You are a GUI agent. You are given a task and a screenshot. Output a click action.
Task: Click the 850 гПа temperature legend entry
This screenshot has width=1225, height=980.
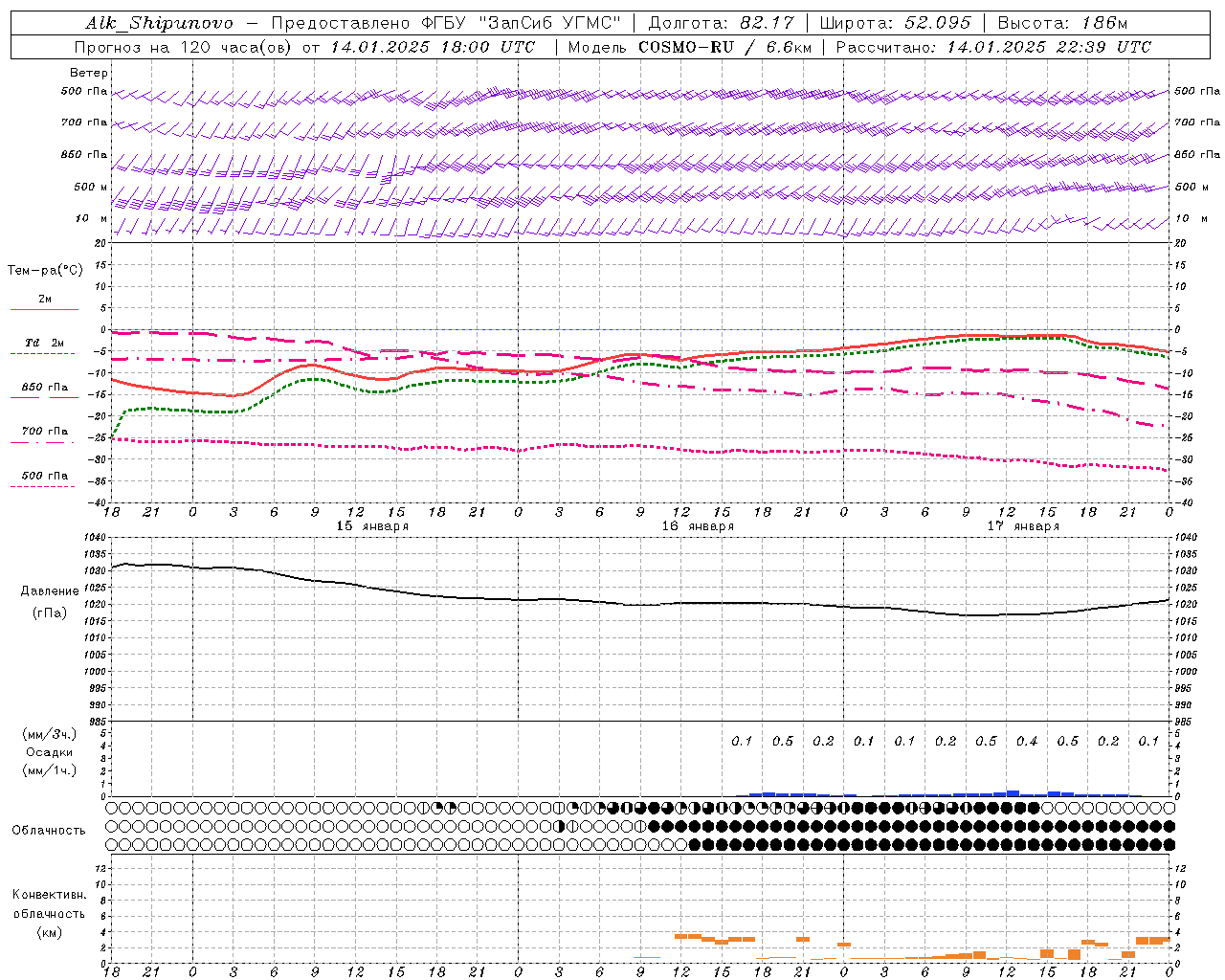tap(44, 388)
